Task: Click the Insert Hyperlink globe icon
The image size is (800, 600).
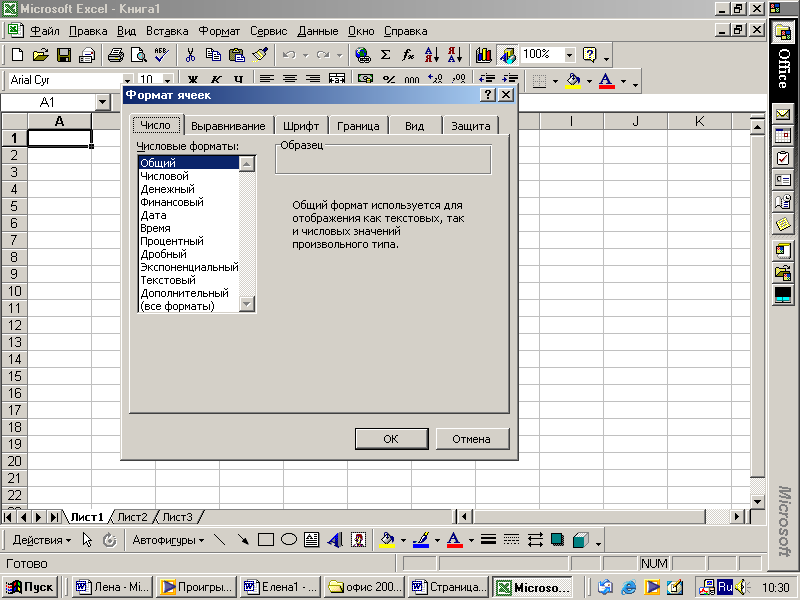Action: tap(363, 55)
